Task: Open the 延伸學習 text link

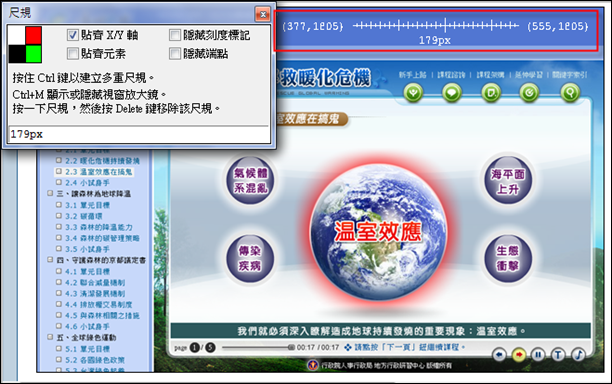Action: click(529, 75)
